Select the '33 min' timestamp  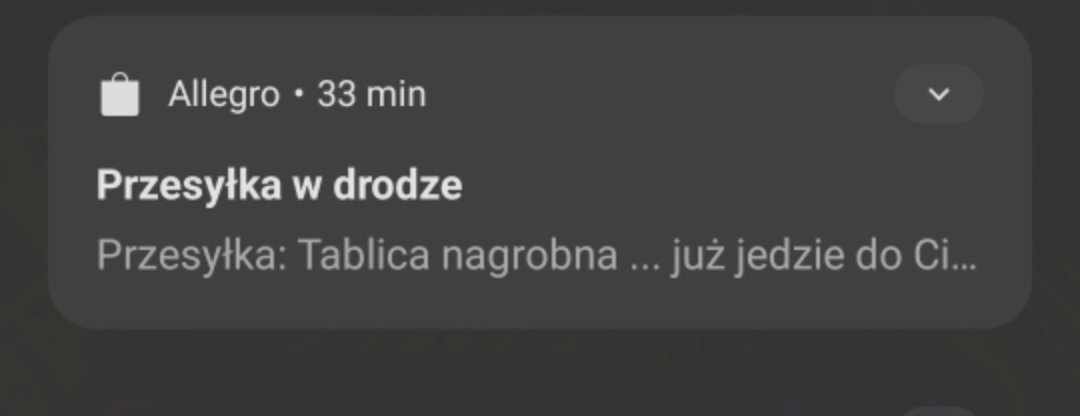click(x=371, y=94)
